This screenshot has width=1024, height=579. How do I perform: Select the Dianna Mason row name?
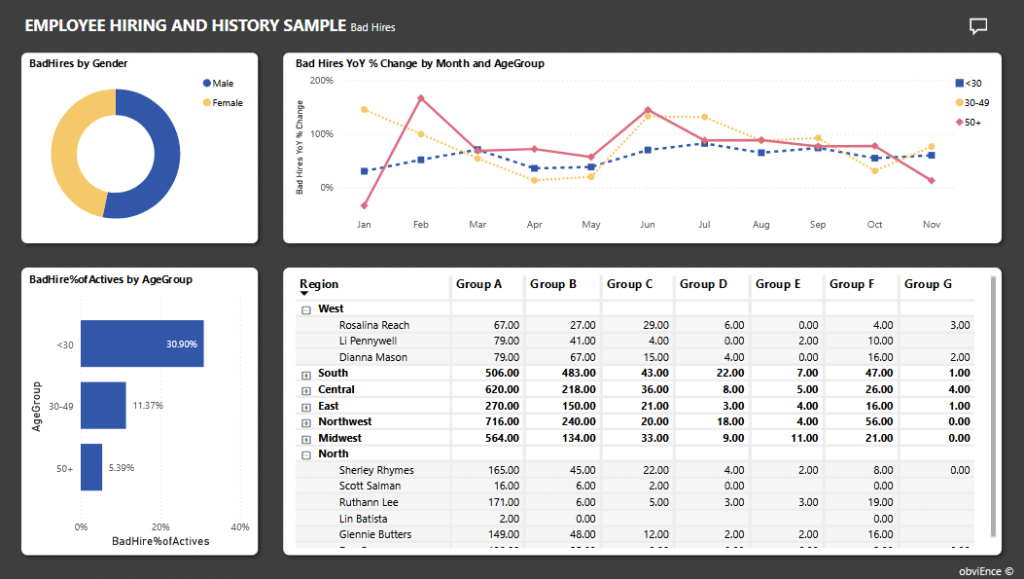point(373,357)
